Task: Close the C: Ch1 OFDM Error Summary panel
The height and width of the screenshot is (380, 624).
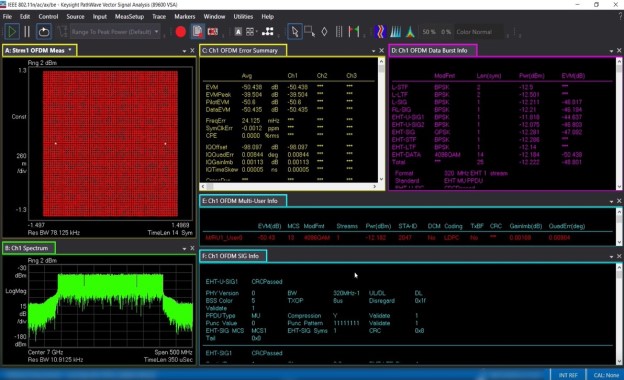Action: click(x=381, y=51)
